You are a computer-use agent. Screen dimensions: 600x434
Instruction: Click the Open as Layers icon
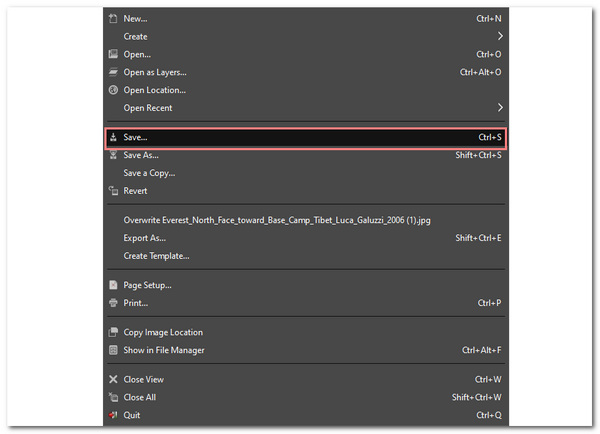click(113, 72)
